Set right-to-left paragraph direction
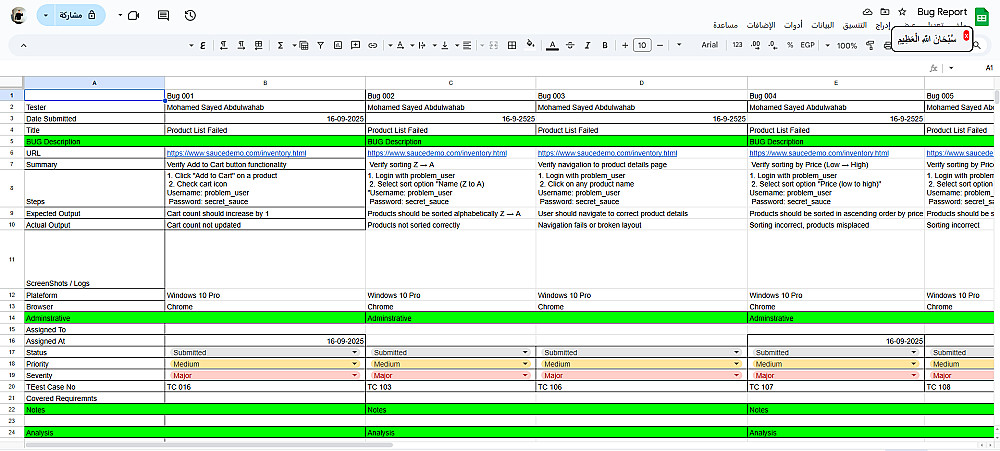Screen dimensions: 1000x451 point(223,45)
